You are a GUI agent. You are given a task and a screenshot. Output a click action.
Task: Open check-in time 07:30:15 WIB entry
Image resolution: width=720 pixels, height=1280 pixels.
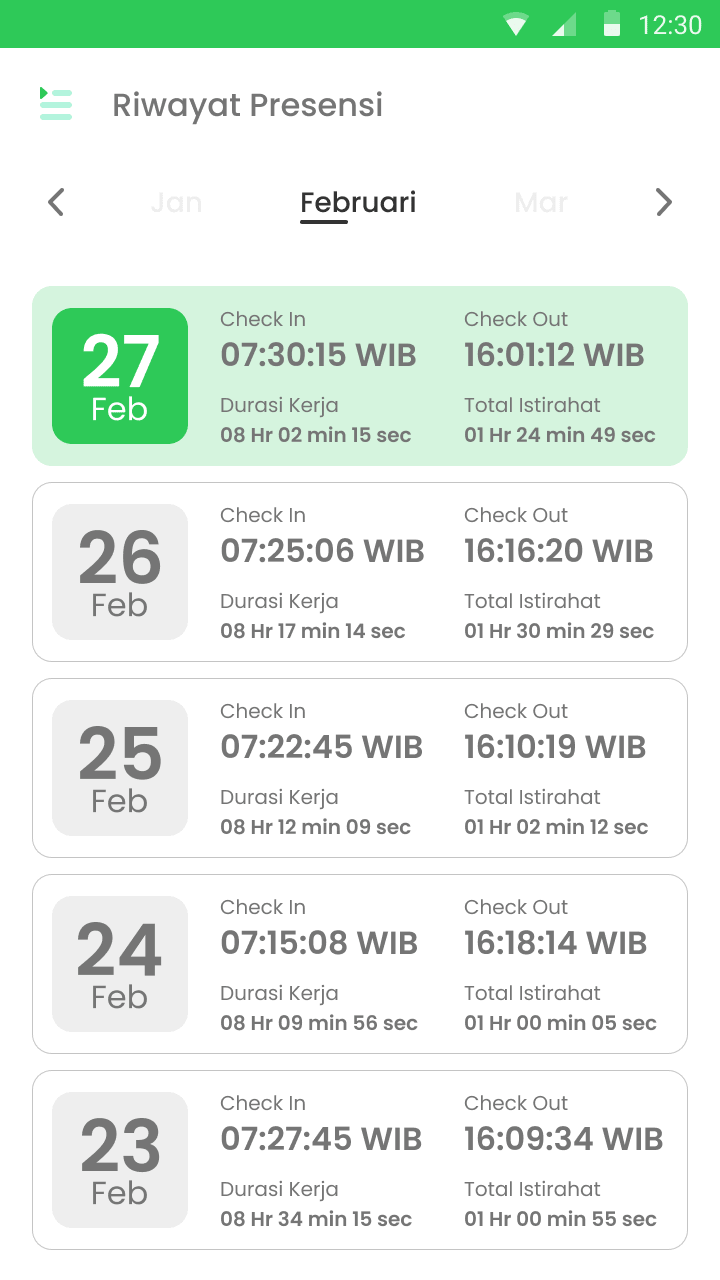click(318, 355)
